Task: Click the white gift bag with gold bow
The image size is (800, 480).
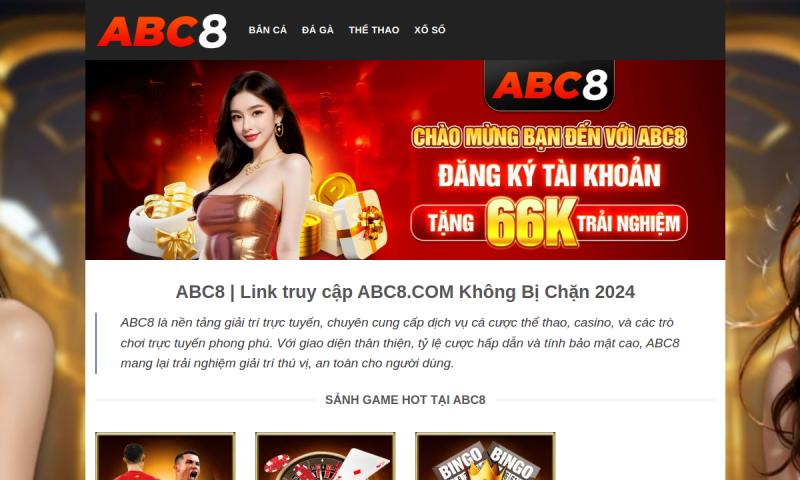Action: click(x=162, y=222)
